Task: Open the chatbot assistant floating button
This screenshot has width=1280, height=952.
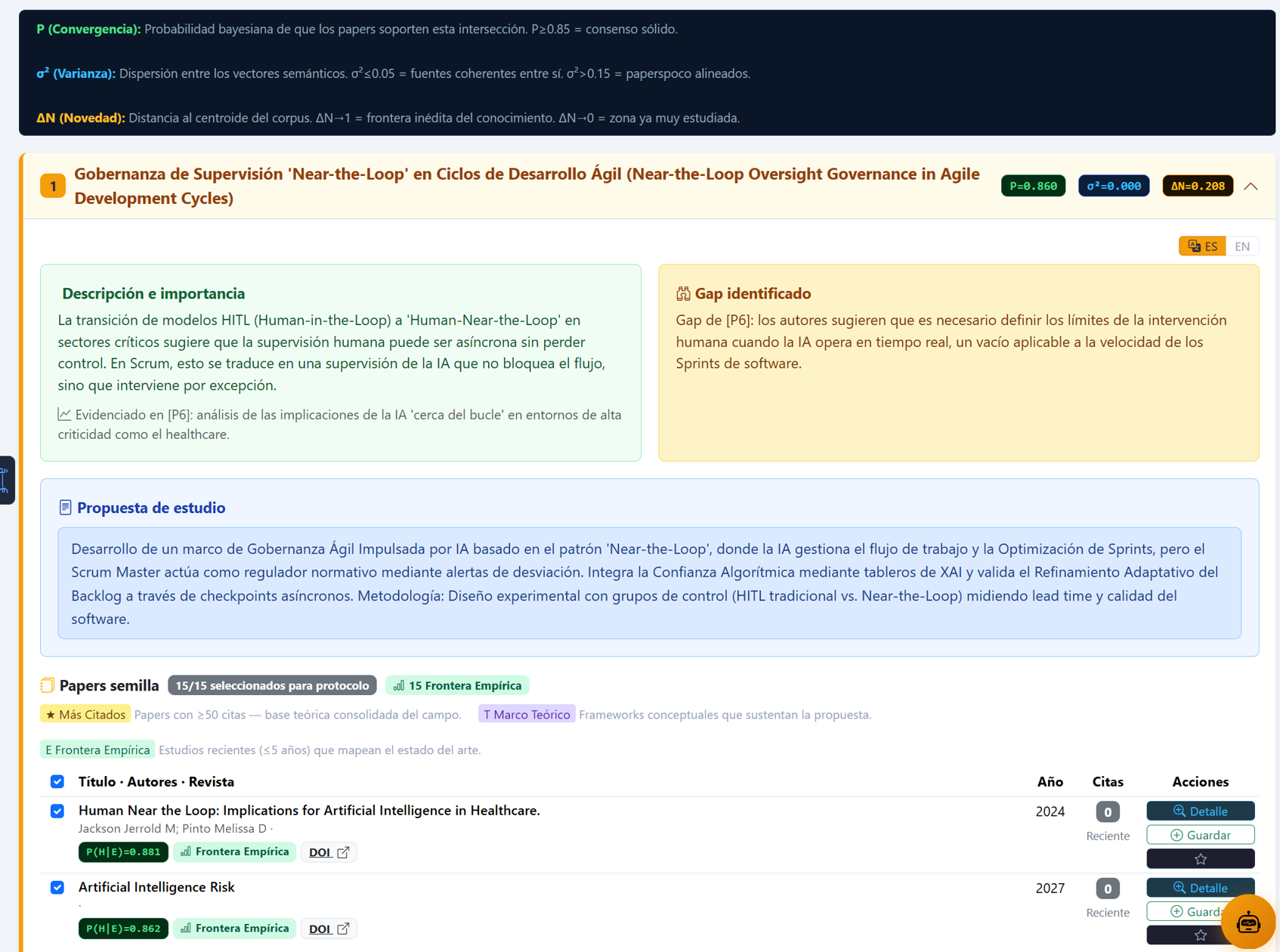Action: click(x=1248, y=922)
